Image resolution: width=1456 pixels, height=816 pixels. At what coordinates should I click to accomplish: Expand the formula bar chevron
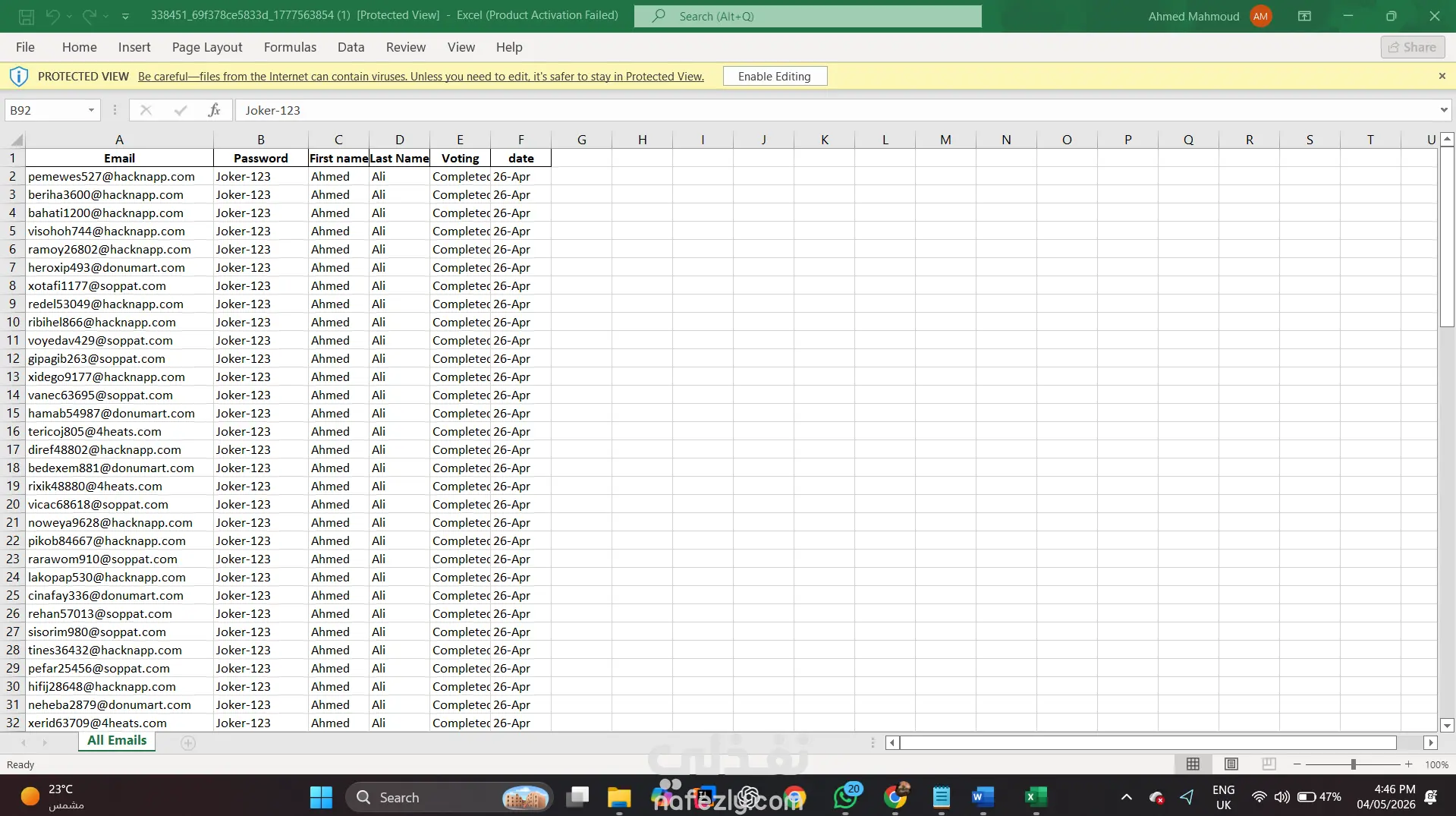click(x=1443, y=110)
